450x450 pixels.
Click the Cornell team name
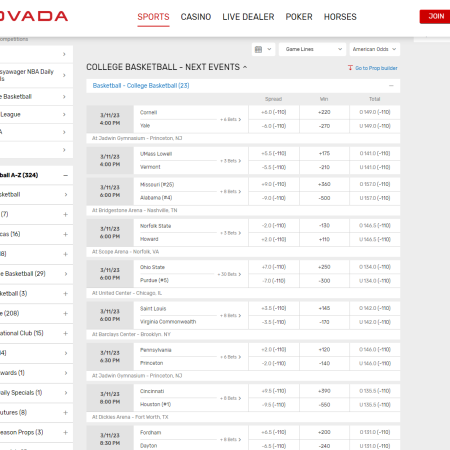pyautogui.click(x=148, y=112)
